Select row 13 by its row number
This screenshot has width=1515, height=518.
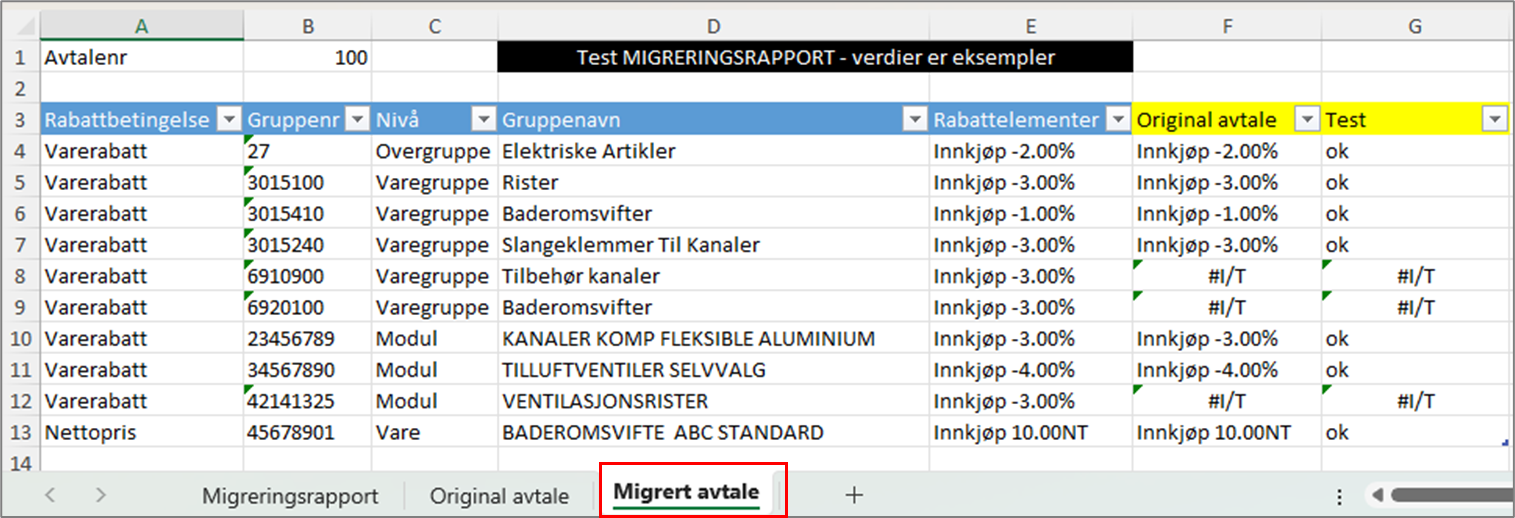(20, 433)
